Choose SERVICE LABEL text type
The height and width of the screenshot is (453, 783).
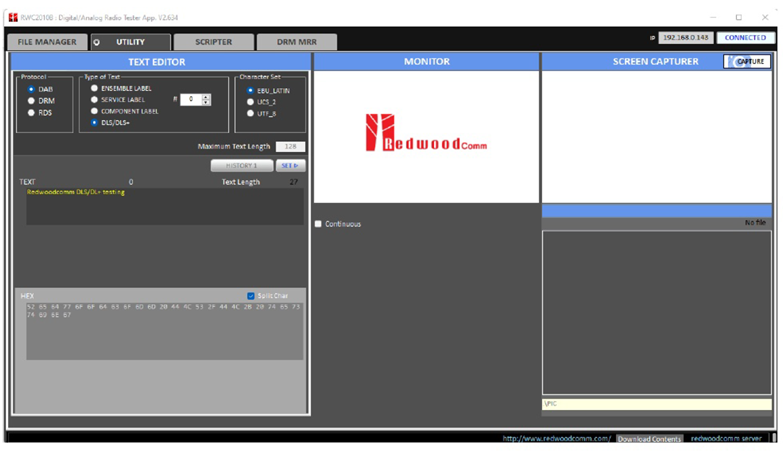click(x=94, y=99)
